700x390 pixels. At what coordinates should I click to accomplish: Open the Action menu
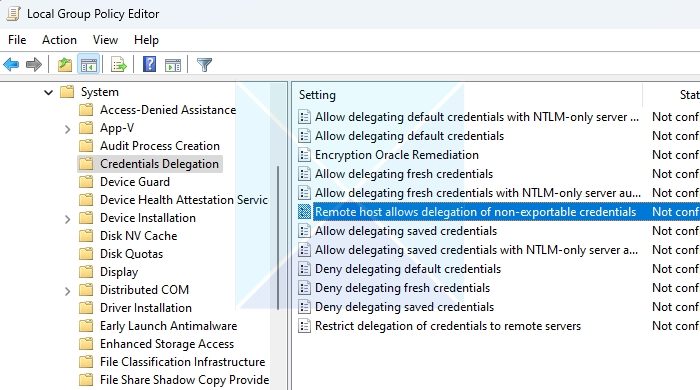click(x=59, y=40)
